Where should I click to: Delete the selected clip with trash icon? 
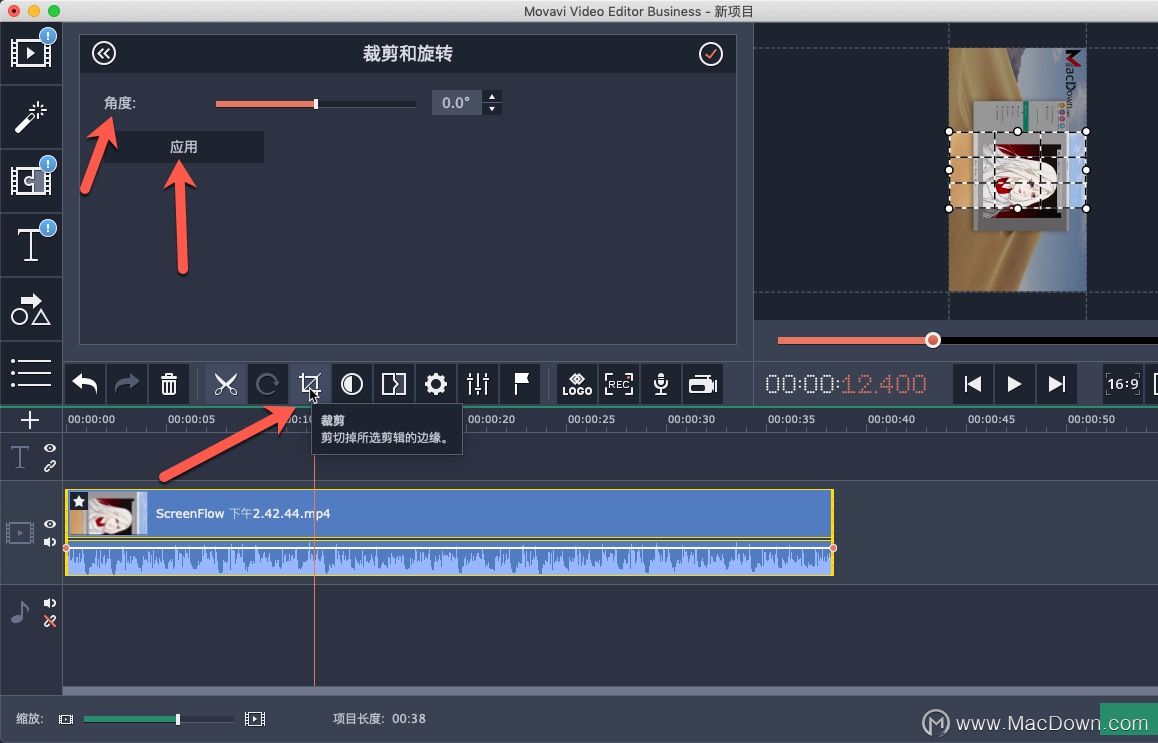(169, 384)
